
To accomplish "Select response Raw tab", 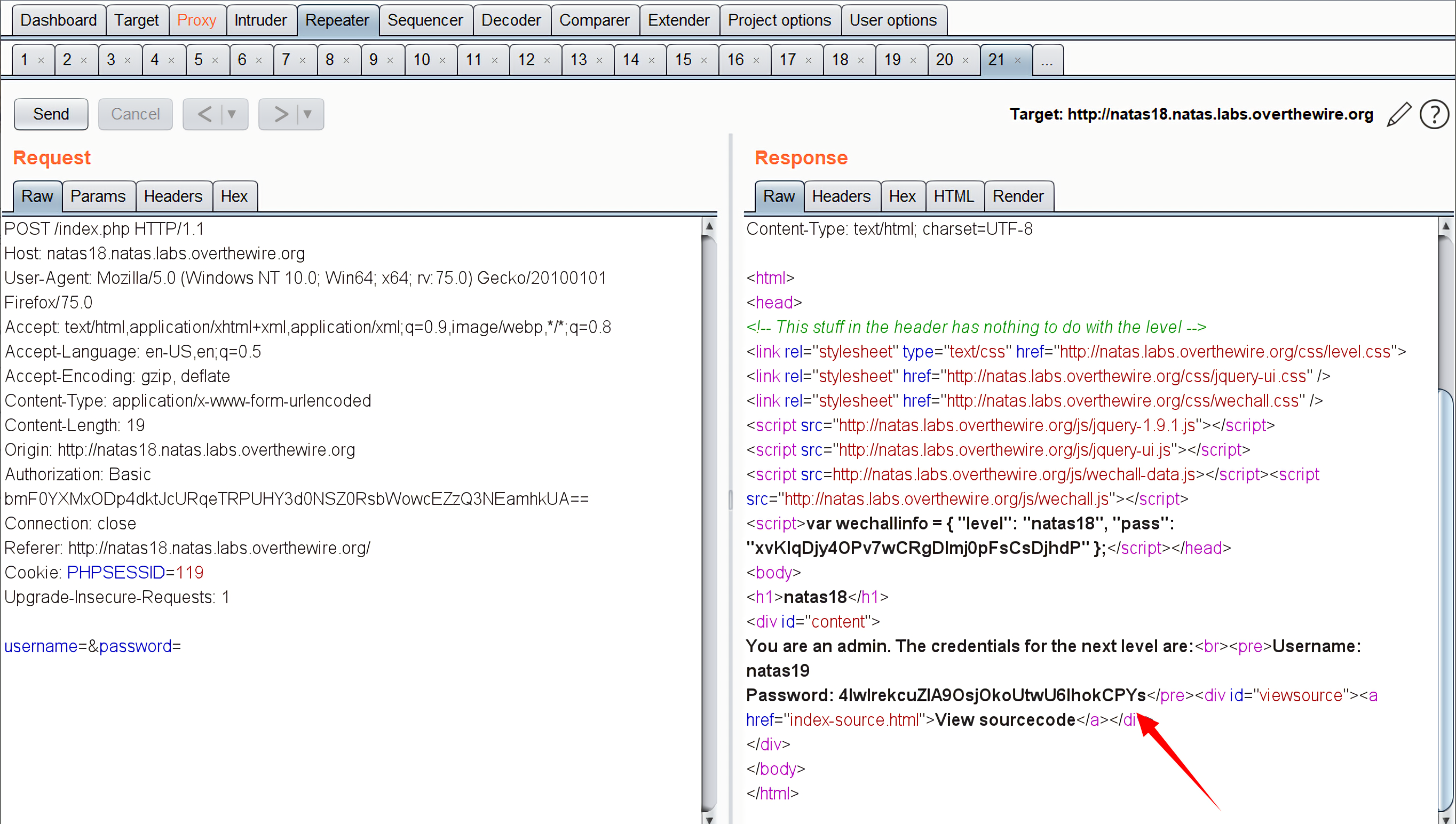I will [x=779, y=196].
